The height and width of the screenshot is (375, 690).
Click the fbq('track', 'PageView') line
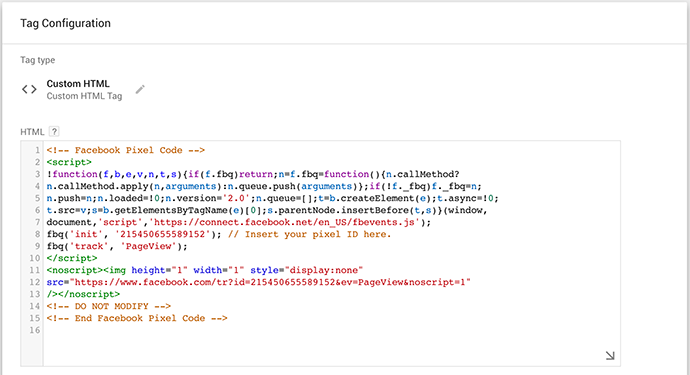[117, 246]
